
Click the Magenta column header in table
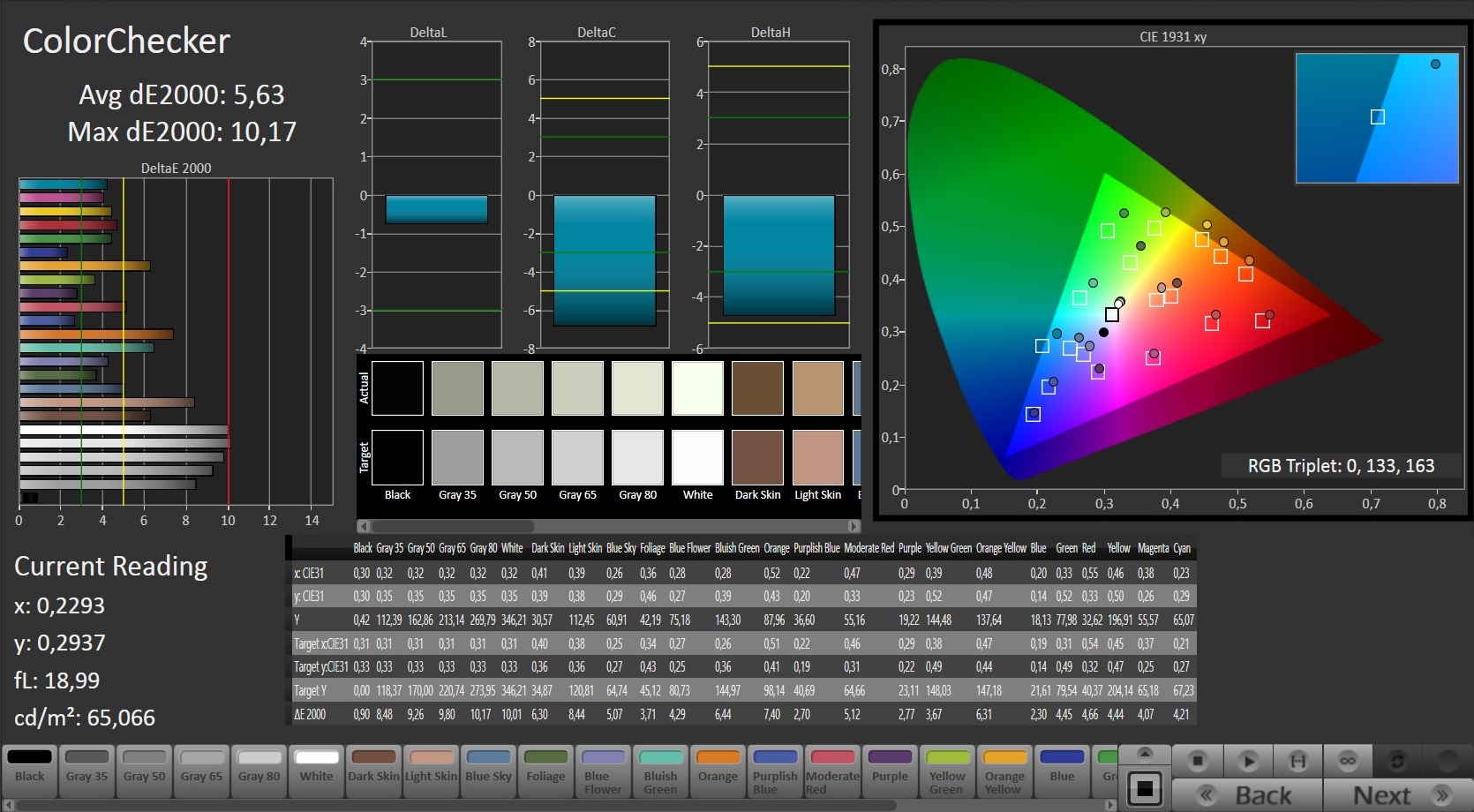click(x=1153, y=548)
